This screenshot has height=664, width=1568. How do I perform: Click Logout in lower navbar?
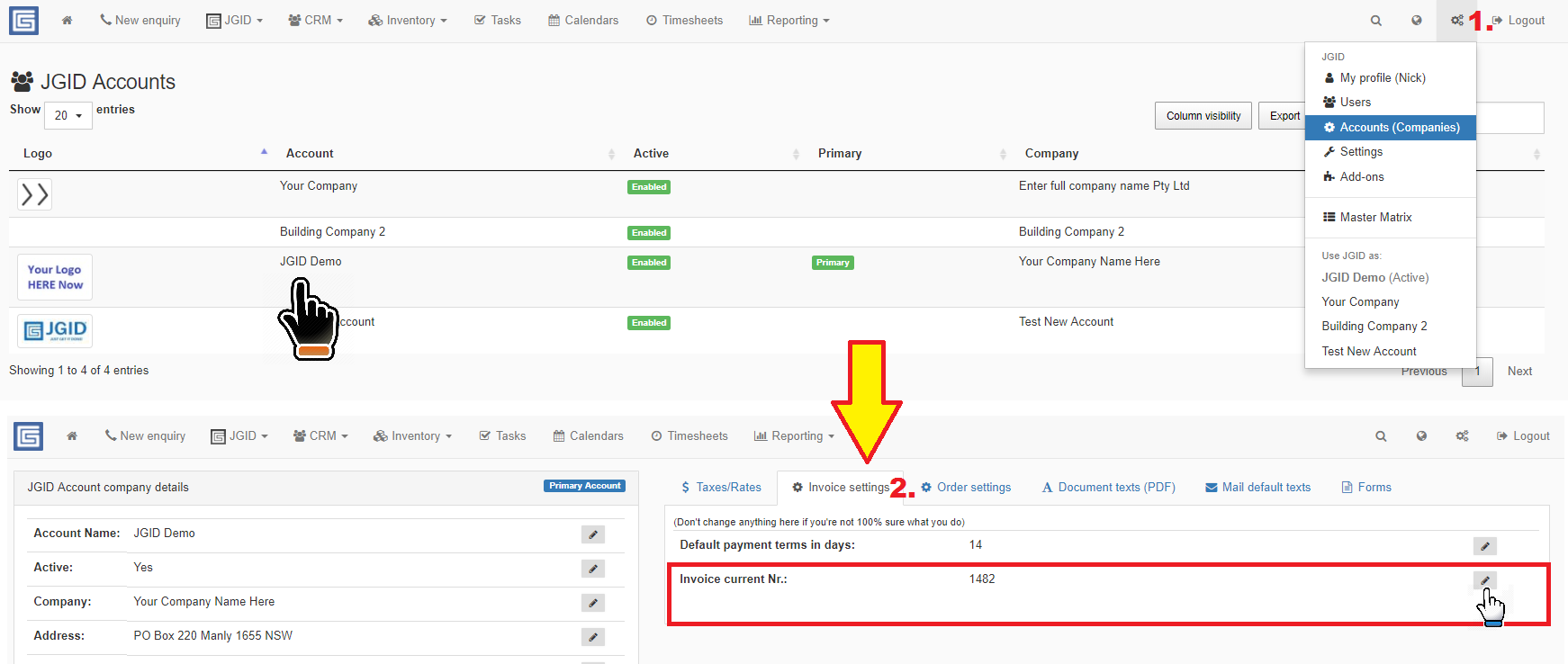tap(1523, 436)
